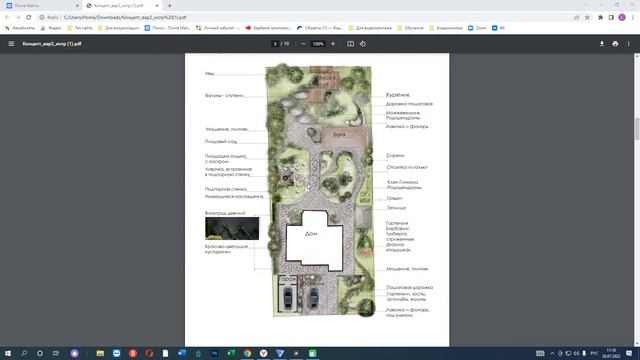Open the Для видеомонтажа bookmark folder
Viewport: 640px width, 360px height.
[370, 28]
